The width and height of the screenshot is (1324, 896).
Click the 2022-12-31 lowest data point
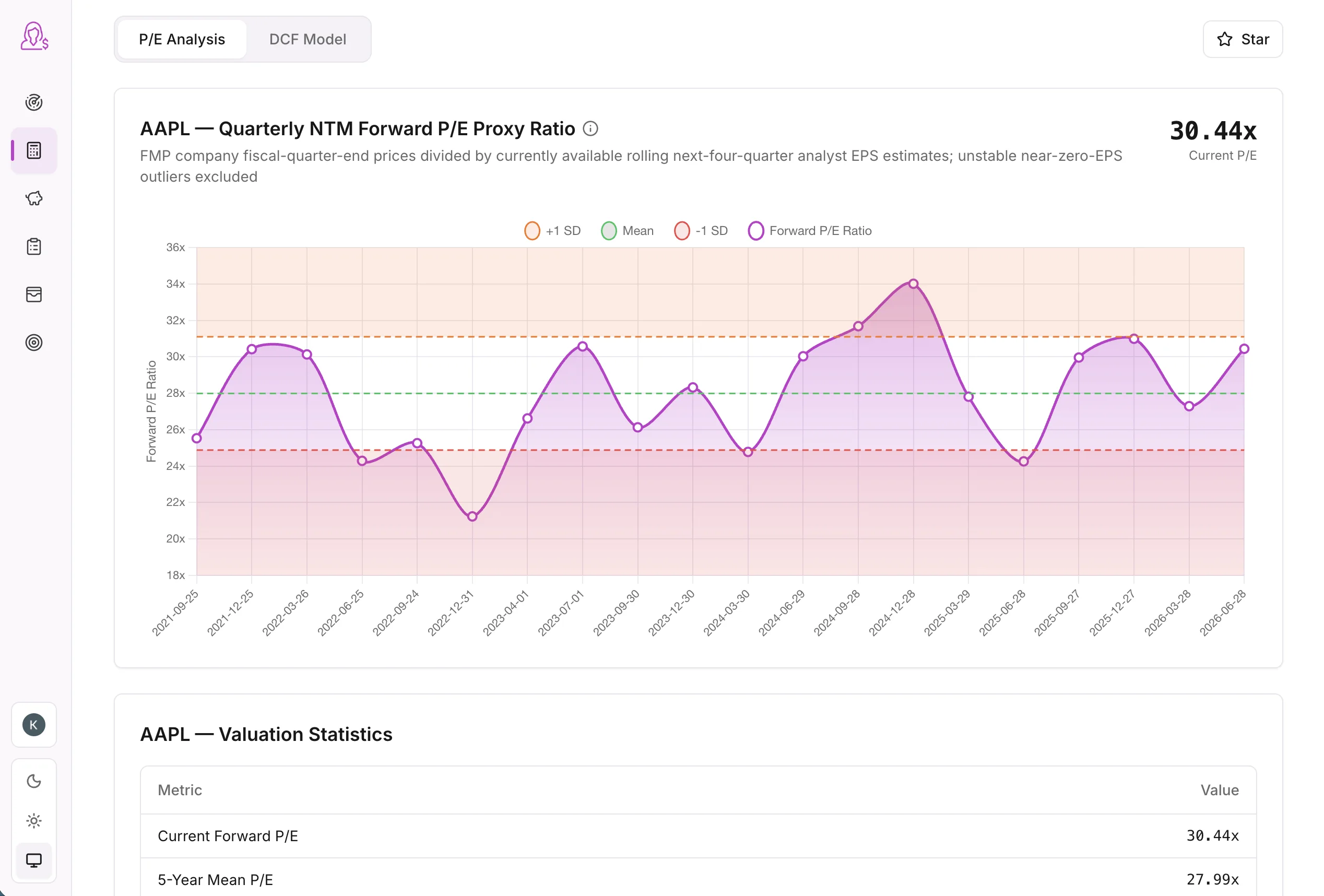[x=472, y=516]
